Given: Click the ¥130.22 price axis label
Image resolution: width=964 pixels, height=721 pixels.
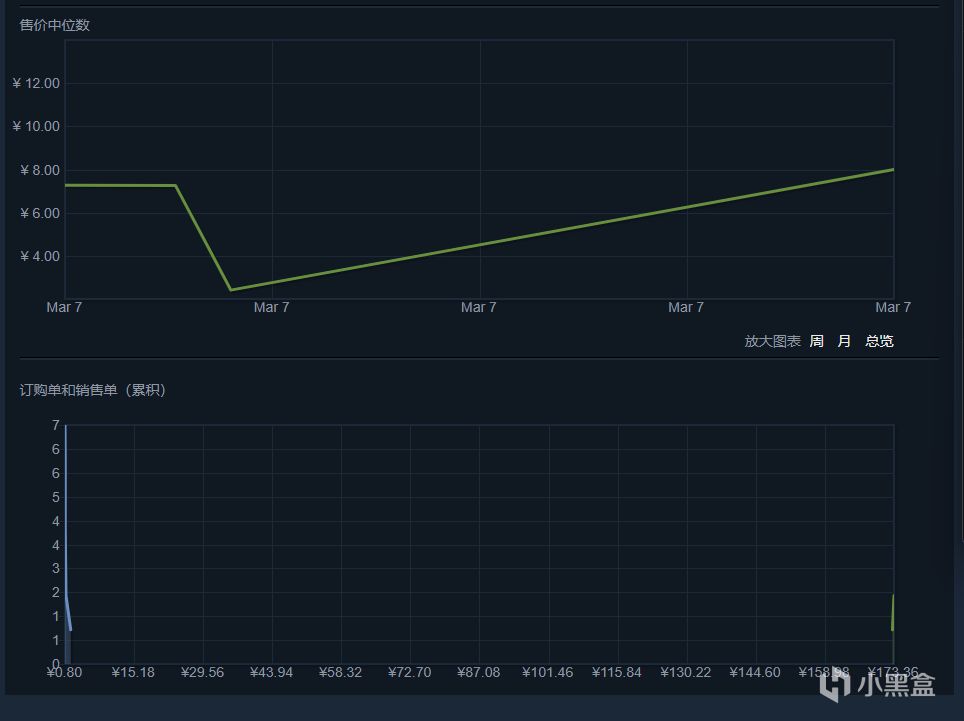Looking at the screenshot, I should (x=685, y=672).
